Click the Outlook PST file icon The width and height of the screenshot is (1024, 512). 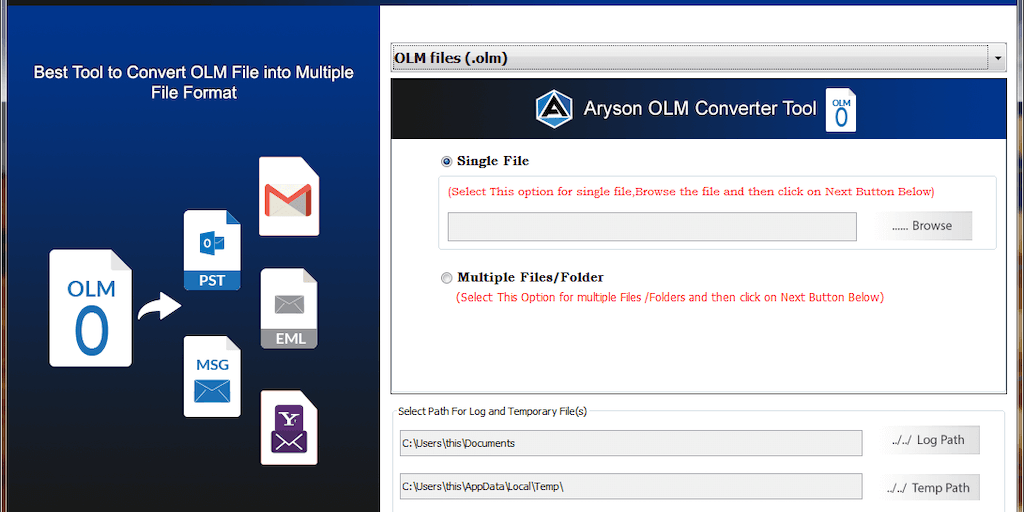point(212,249)
